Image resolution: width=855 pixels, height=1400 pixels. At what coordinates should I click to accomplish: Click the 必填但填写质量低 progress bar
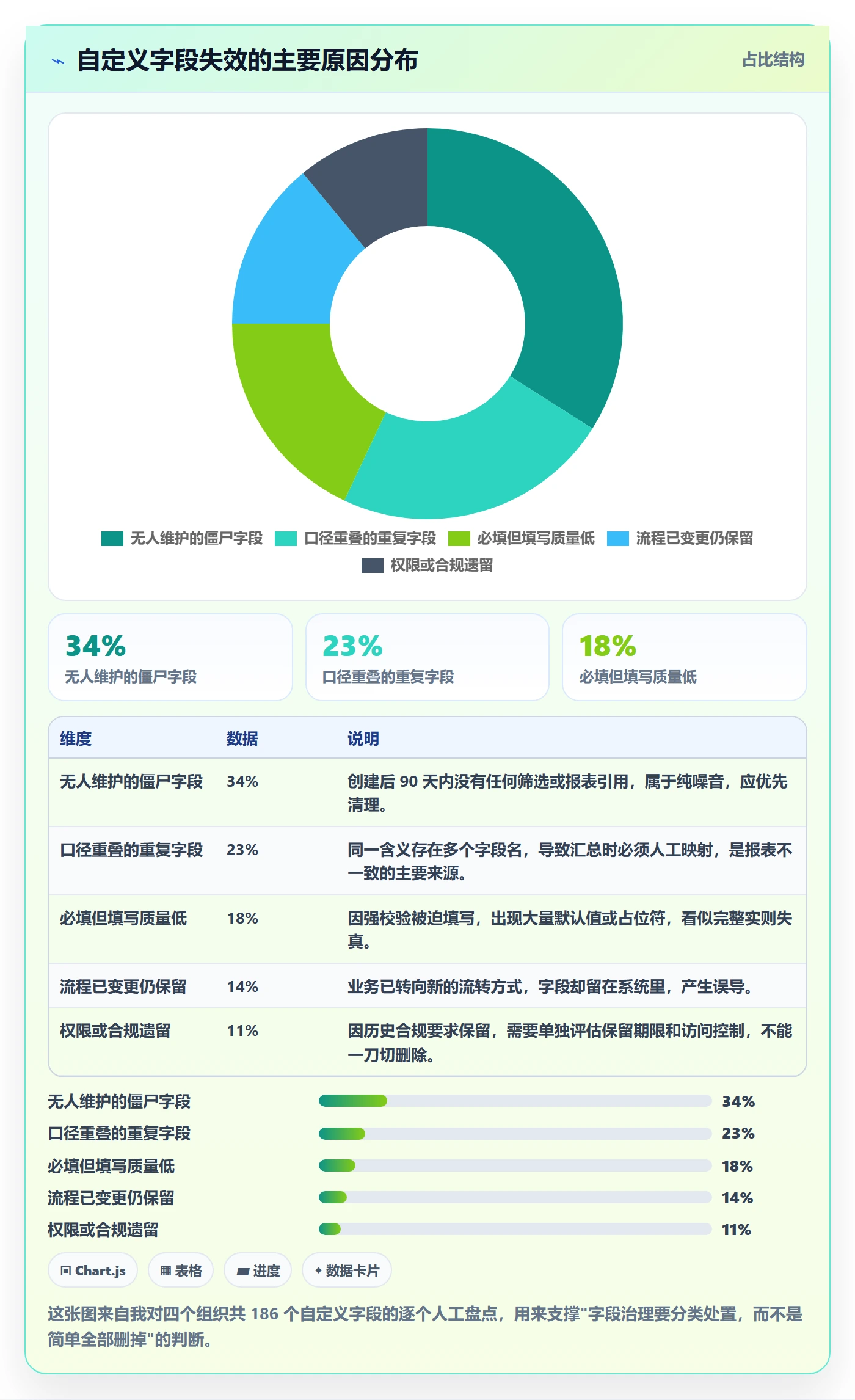pos(515,1165)
